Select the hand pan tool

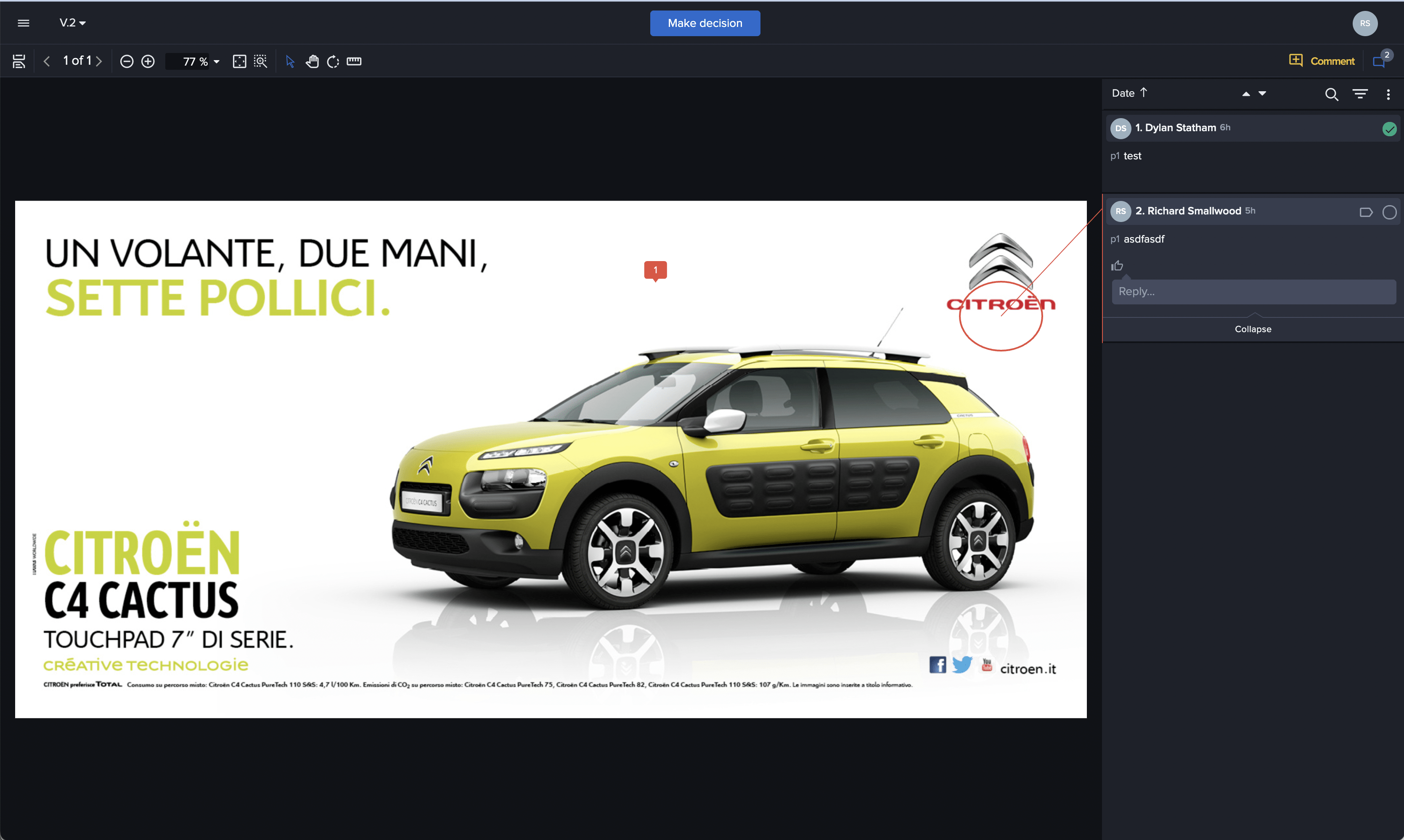click(x=312, y=61)
